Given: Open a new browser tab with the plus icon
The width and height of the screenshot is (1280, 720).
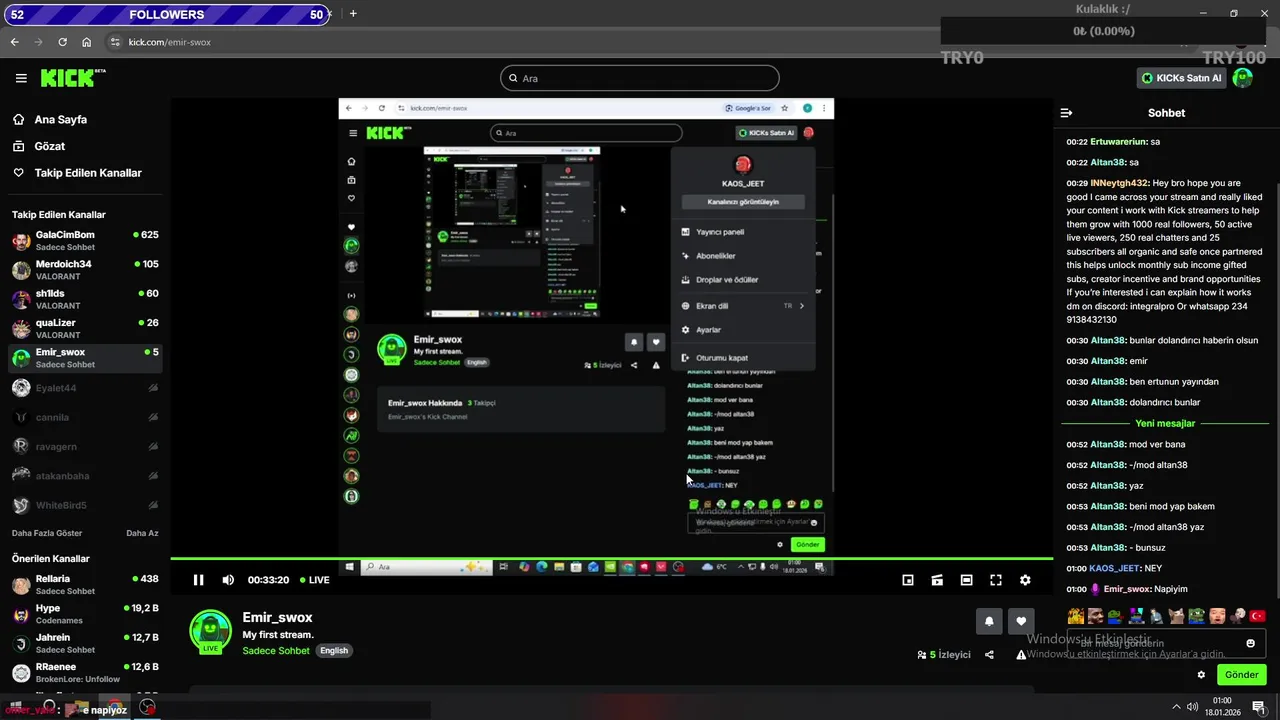Looking at the screenshot, I should click(x=353, y=14).
